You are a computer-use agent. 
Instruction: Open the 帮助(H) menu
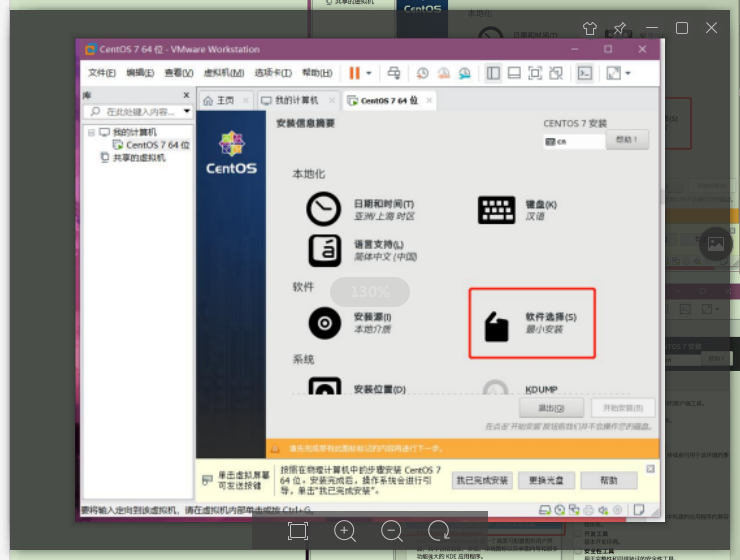coord(317,73)
